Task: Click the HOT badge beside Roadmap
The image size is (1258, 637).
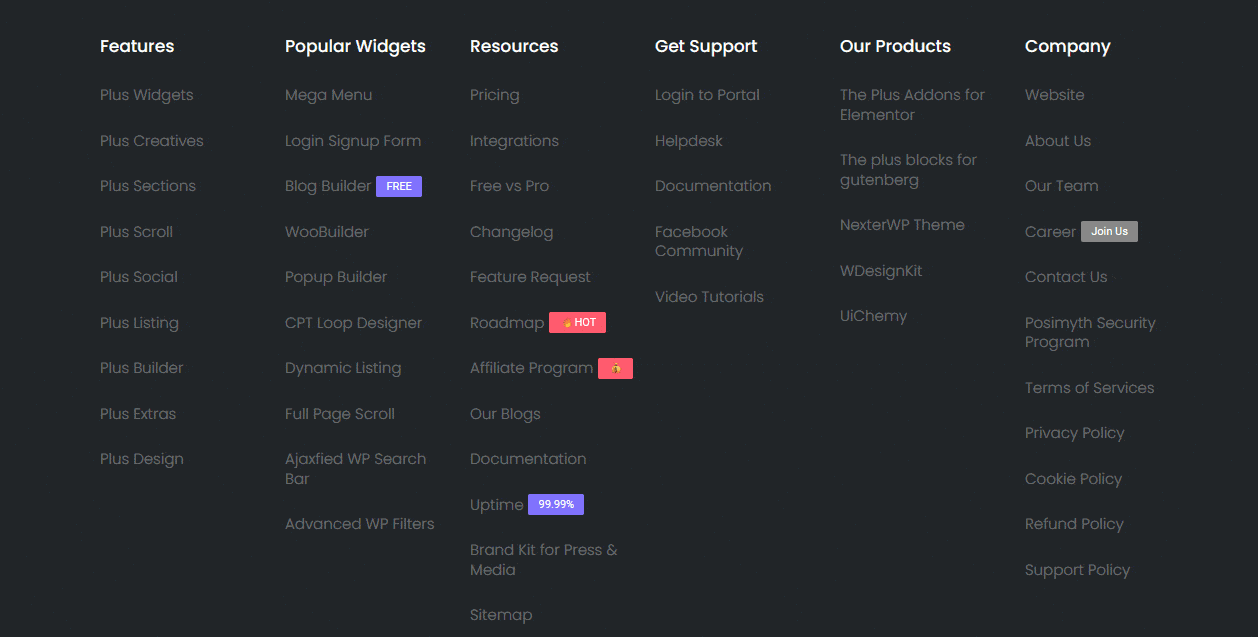Action: coord(577,322)
